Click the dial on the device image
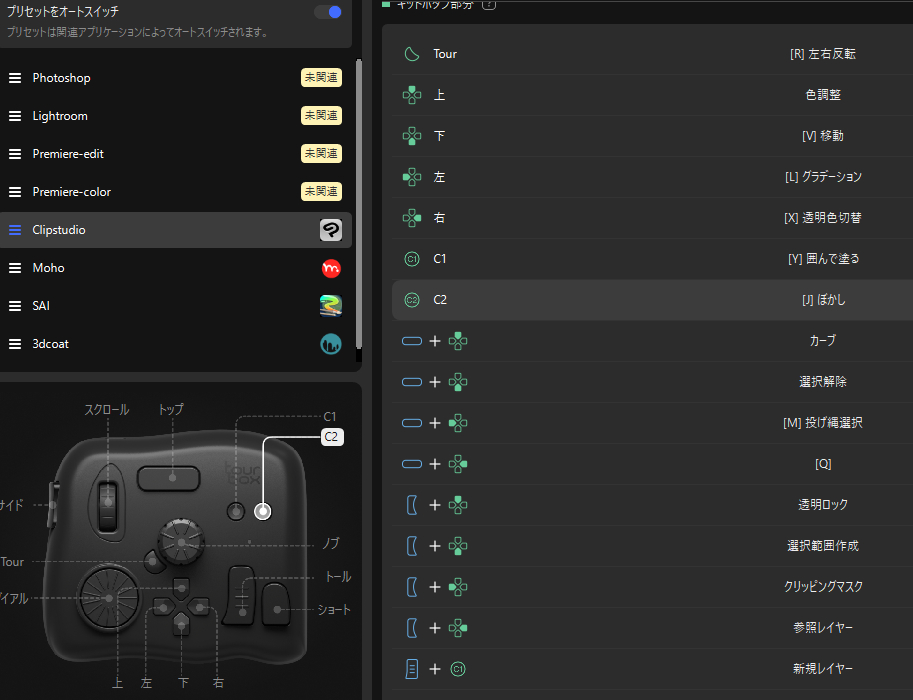913x700 pixels. (x=109, y=597)
